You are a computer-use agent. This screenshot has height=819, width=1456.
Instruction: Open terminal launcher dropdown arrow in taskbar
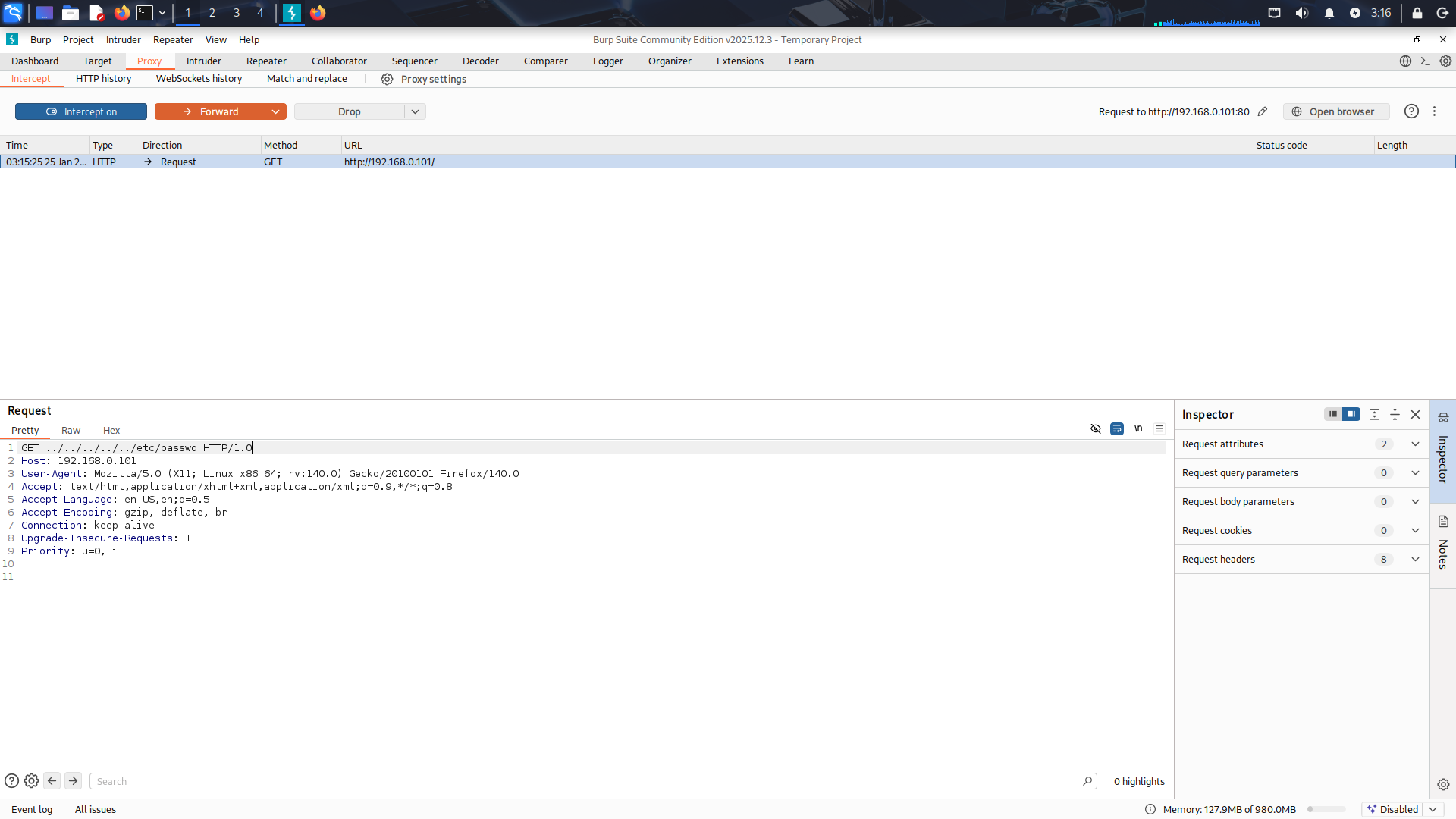162,13
